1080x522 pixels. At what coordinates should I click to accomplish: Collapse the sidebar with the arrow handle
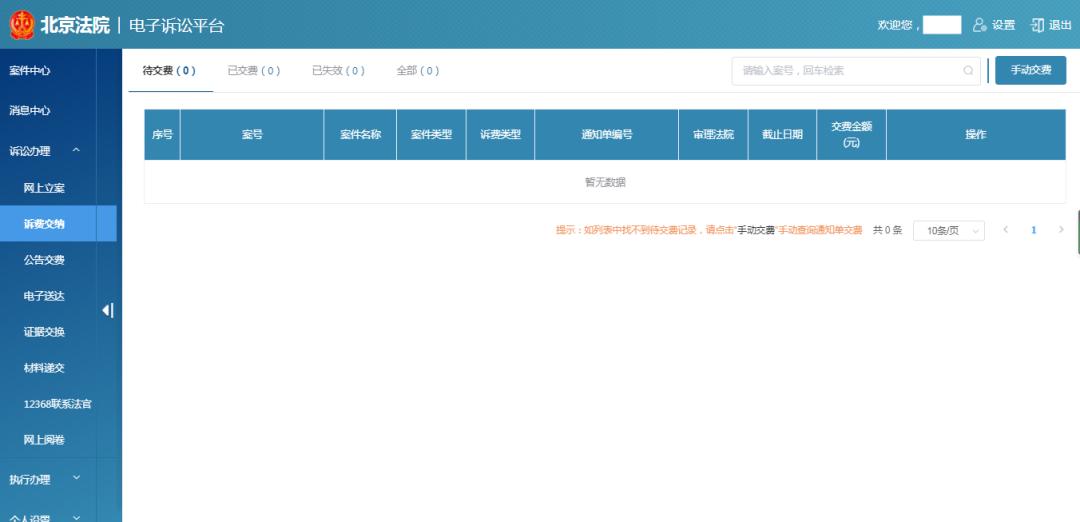pos(107,311)
